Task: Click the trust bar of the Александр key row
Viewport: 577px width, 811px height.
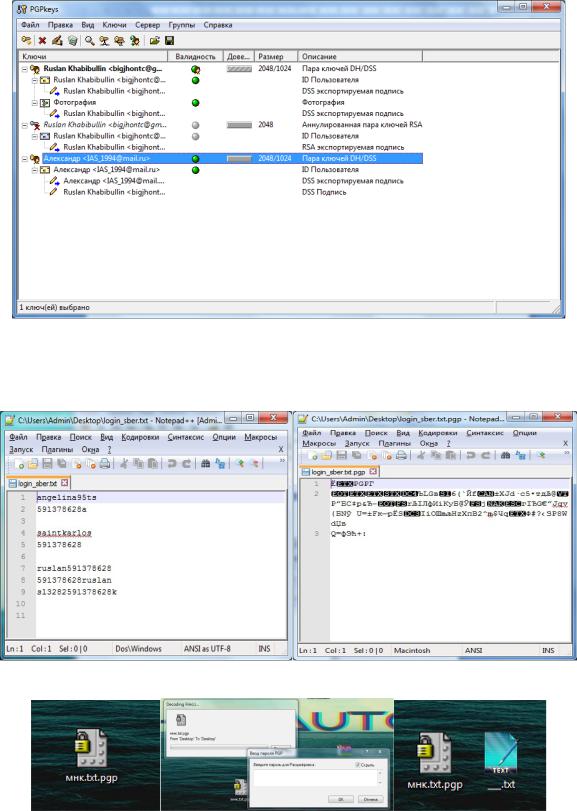Action: (239, 159)
